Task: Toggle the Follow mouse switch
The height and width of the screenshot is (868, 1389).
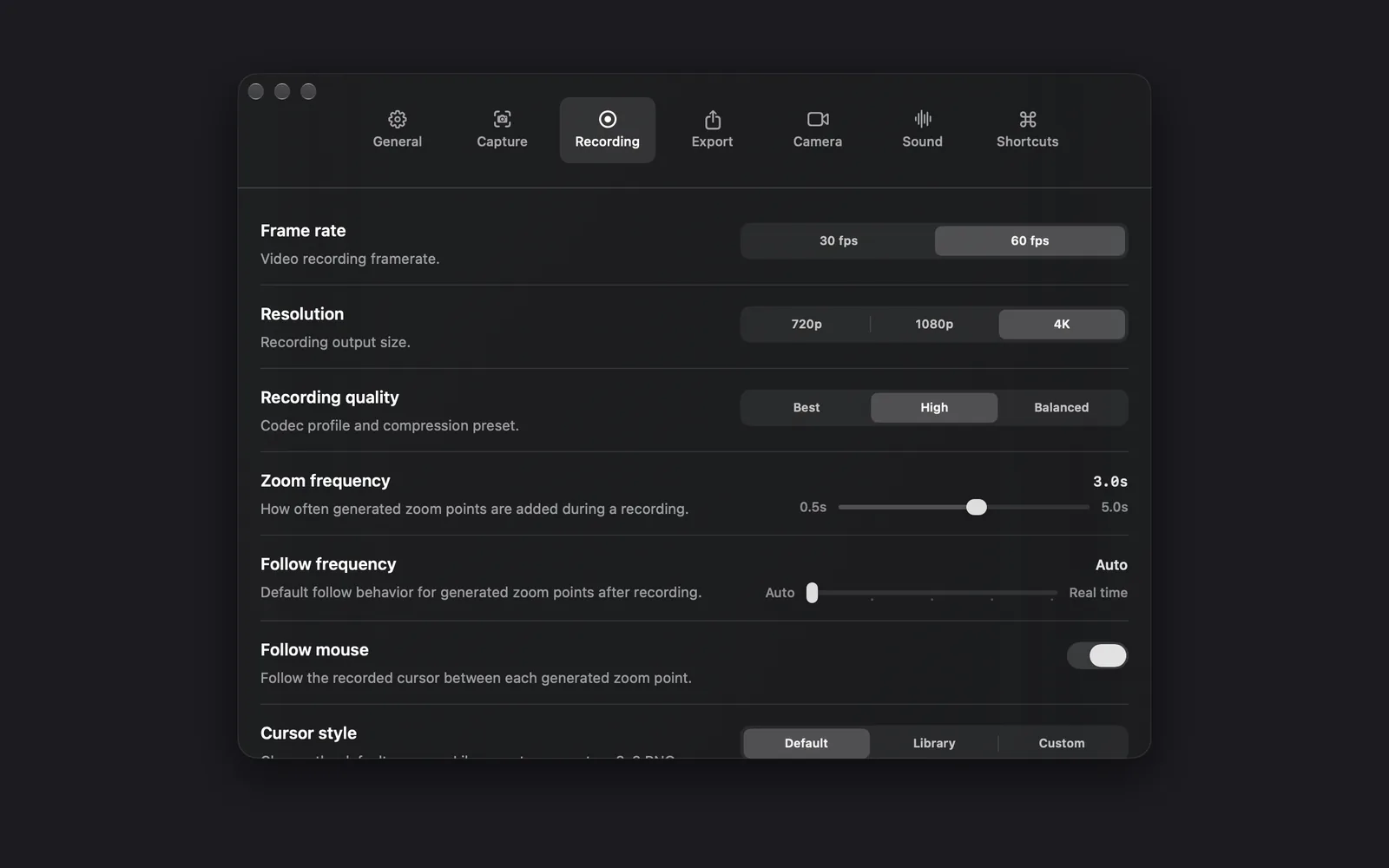Action: tap(1097, 655)
